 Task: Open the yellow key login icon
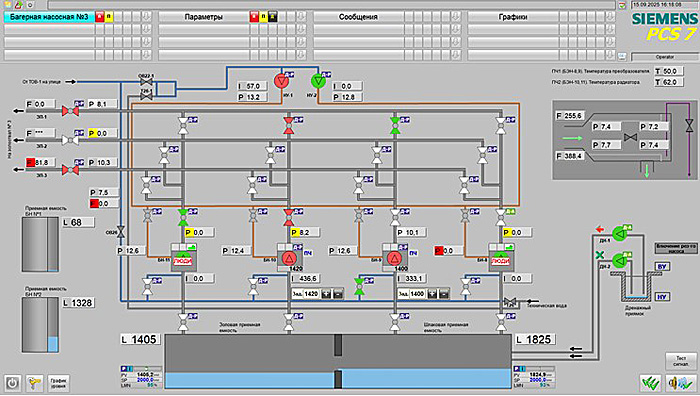click(x=35, y=383)
